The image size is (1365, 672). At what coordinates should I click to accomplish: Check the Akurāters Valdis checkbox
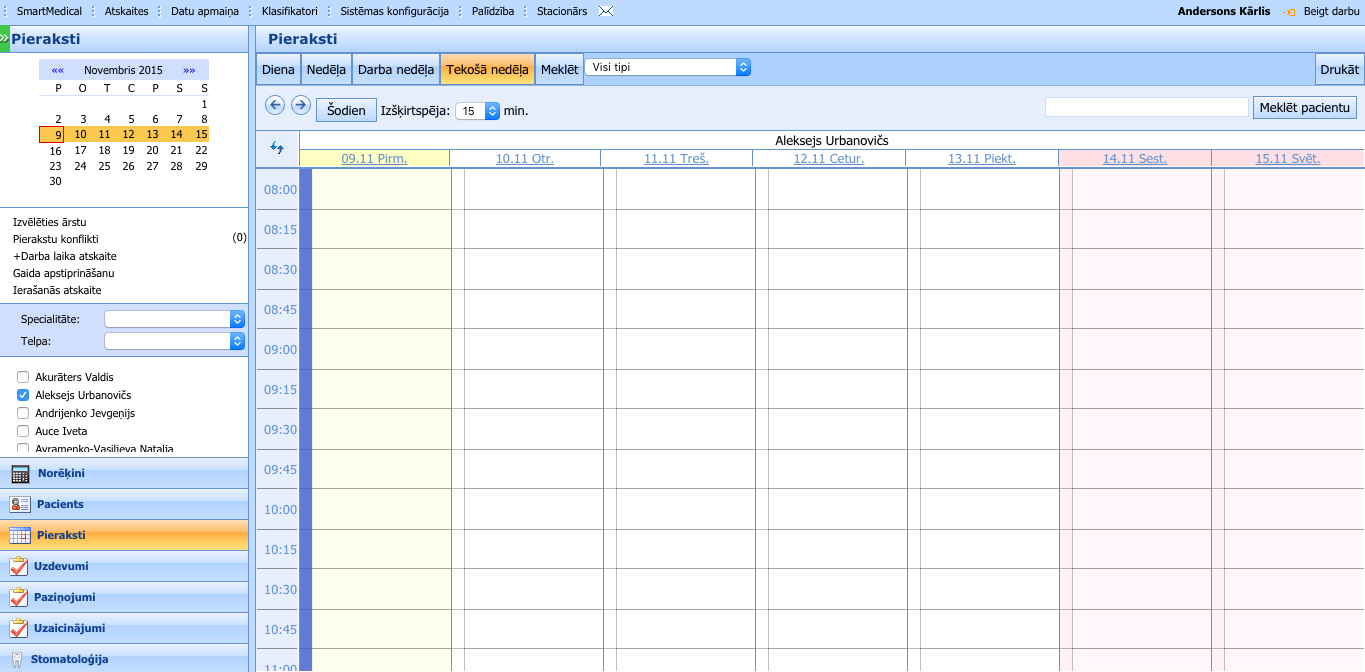coord(23,377)
